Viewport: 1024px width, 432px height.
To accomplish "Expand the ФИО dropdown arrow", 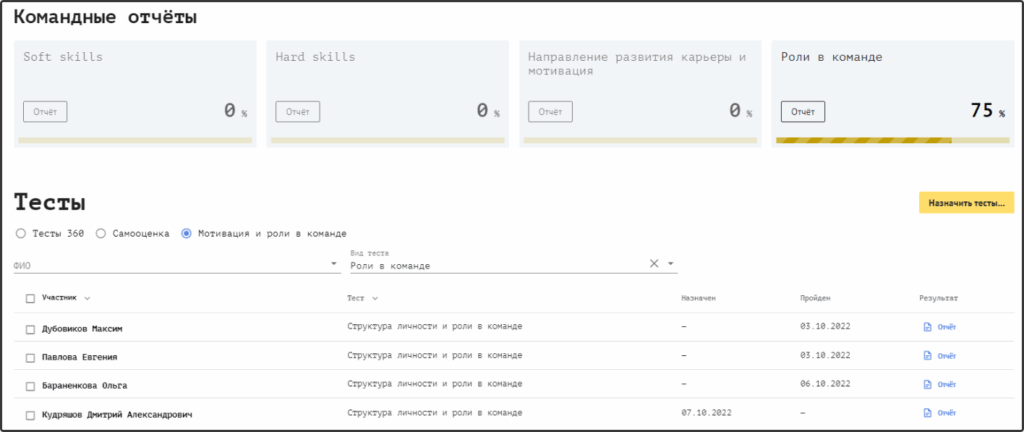I will (x=334, y=265).
